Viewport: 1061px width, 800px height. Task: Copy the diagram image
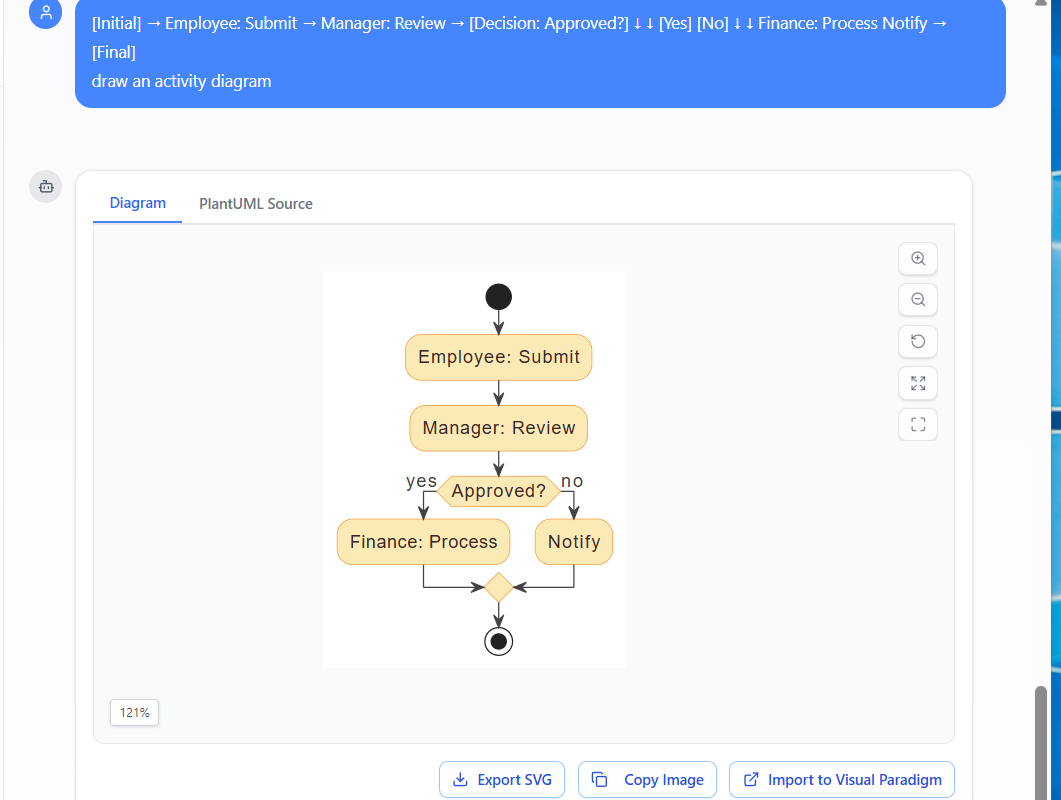647,779
